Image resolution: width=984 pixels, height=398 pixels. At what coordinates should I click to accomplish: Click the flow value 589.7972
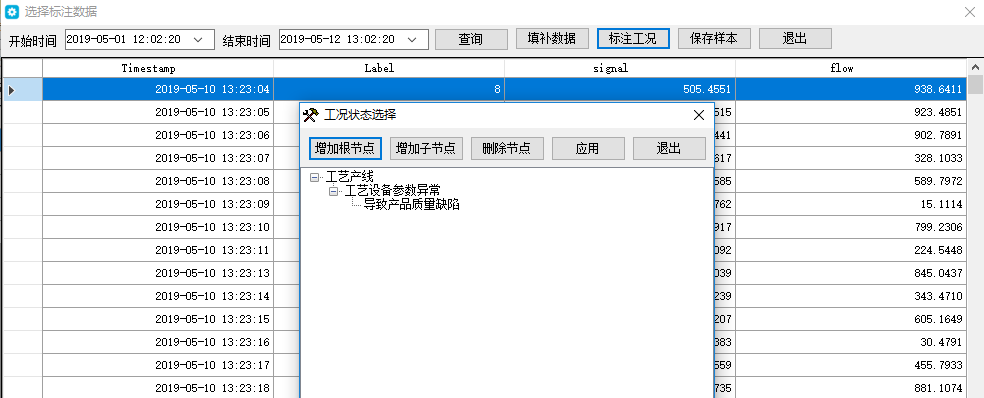click(x=938, y=181)
